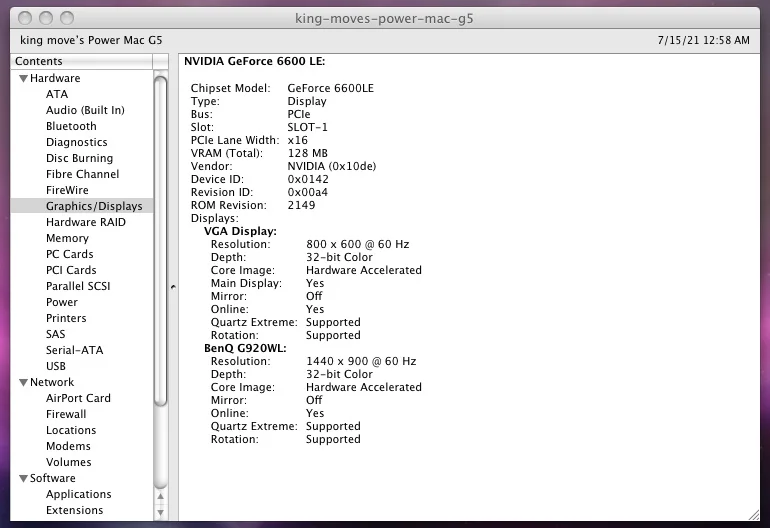
Task: Click the NVIDIA GeForce 6600 LE heading
Action: (x=254, y=61)
